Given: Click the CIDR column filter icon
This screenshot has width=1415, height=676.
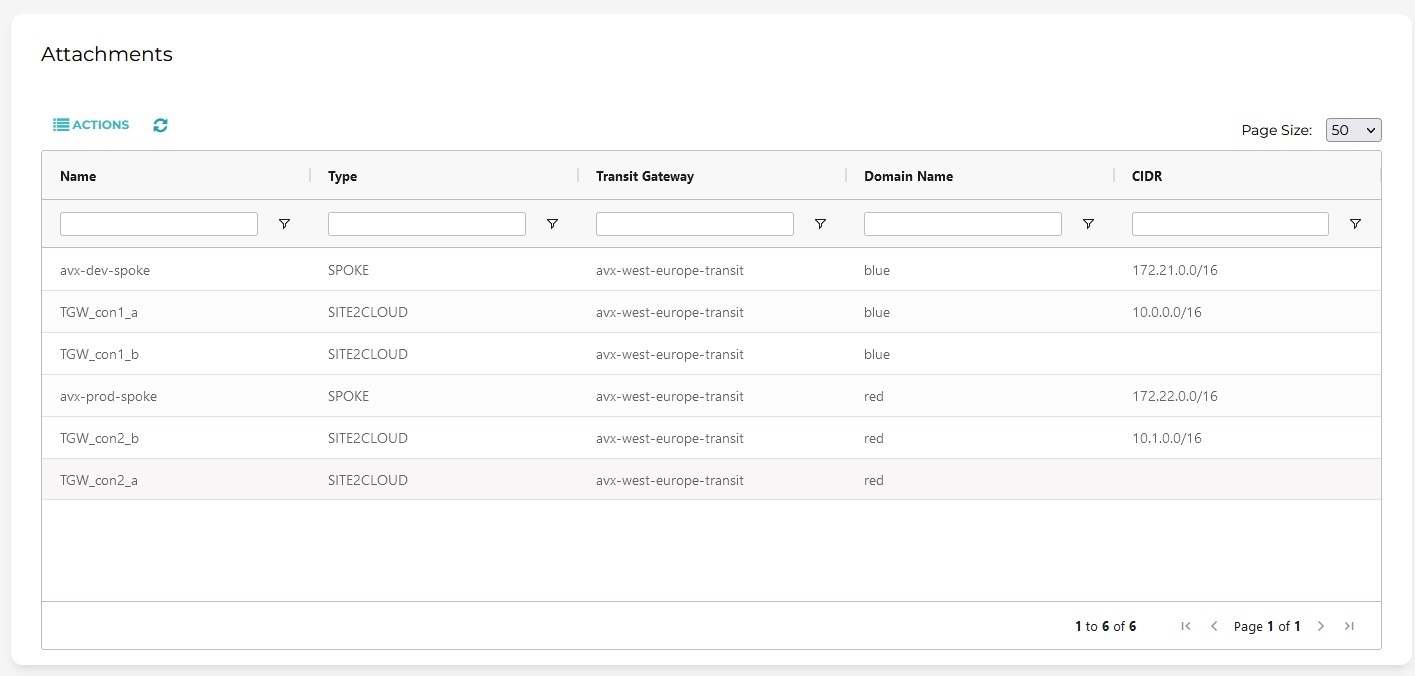Looking at the screenshot, I should (x=1355, y=224).
